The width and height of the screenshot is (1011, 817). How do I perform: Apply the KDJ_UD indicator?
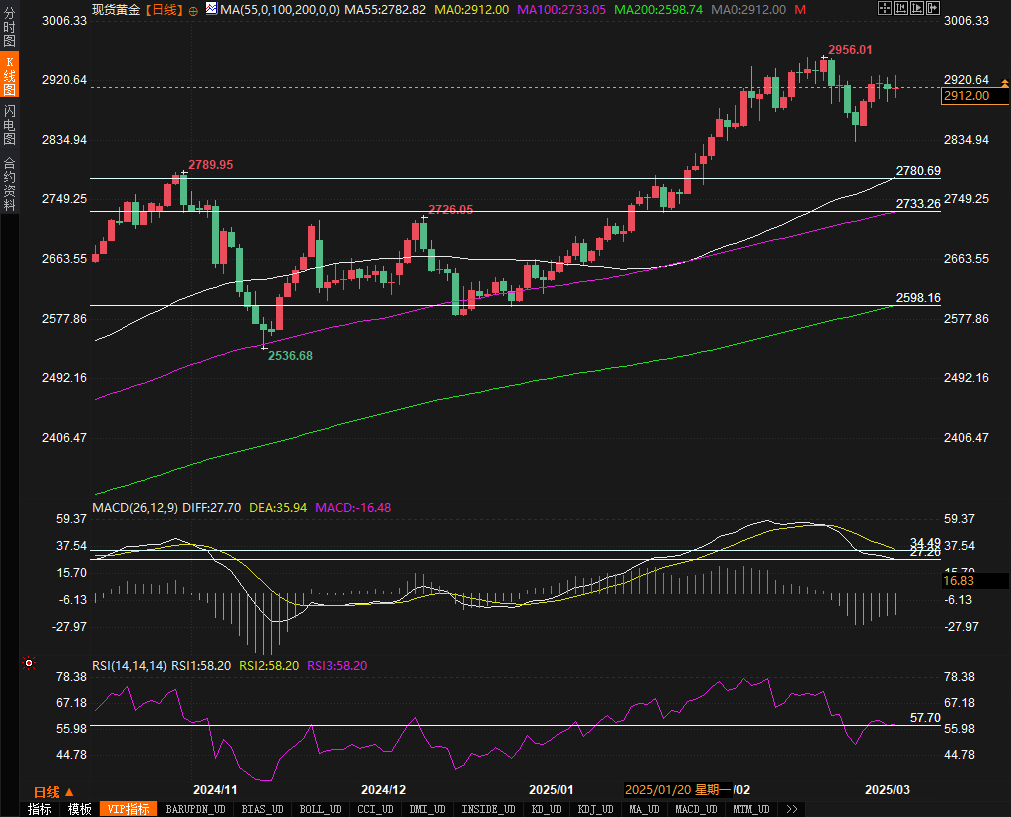596,809
